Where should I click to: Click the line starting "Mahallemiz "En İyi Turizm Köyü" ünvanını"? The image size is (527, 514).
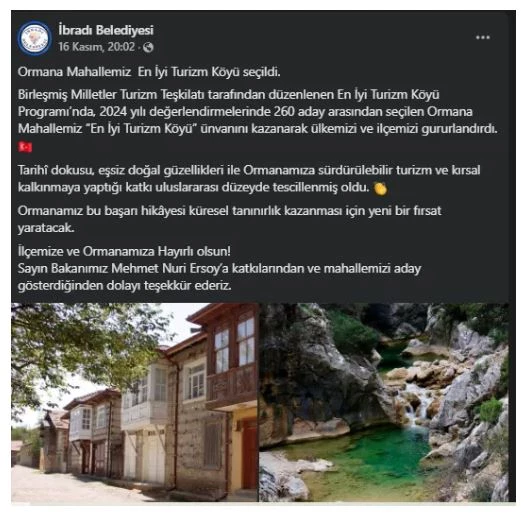[x=257, y=128]
